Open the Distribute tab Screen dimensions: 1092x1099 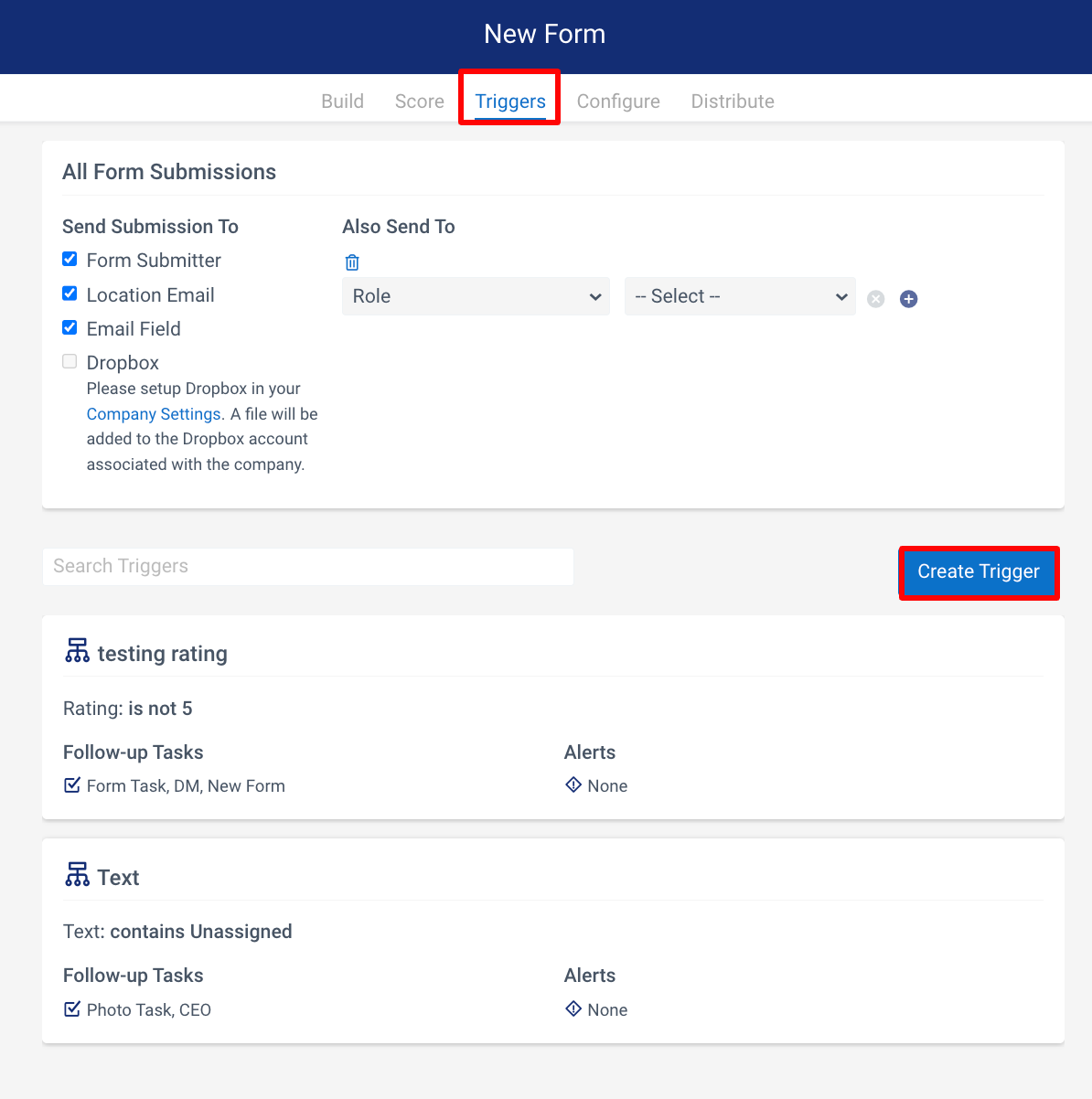coord(733,101)
